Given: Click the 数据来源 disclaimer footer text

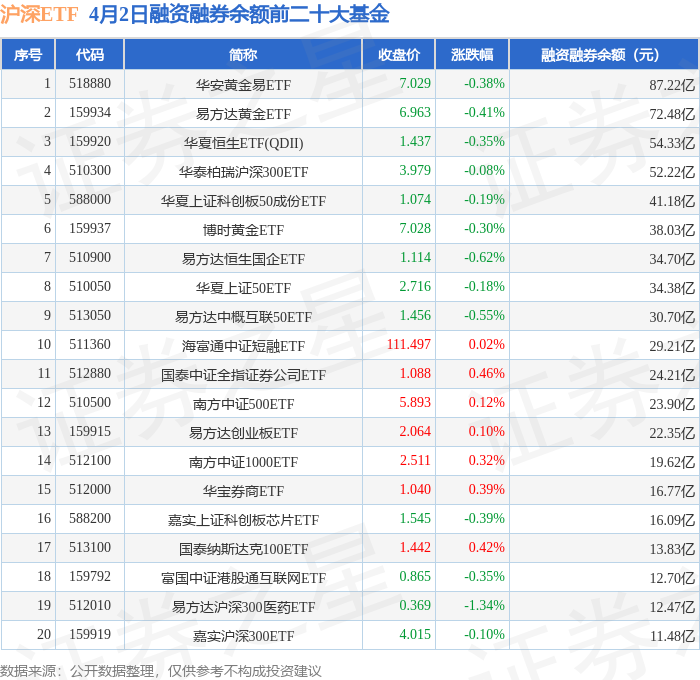Looking at the screenshot, I should coord(161,671).
